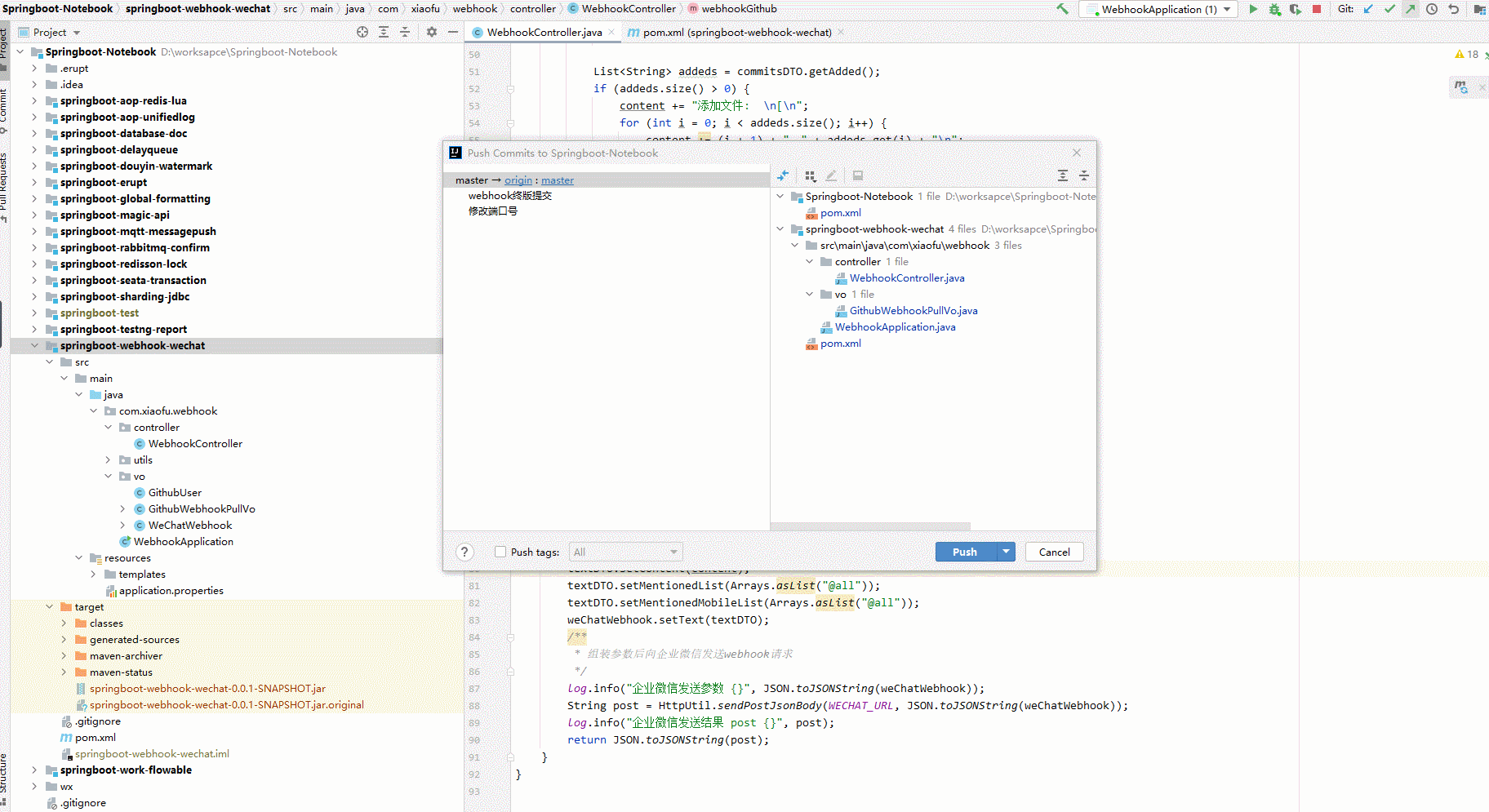Enable the Push tags checkbox
Viewport: 1489px width, 812px height.
(x=500, y=552)
